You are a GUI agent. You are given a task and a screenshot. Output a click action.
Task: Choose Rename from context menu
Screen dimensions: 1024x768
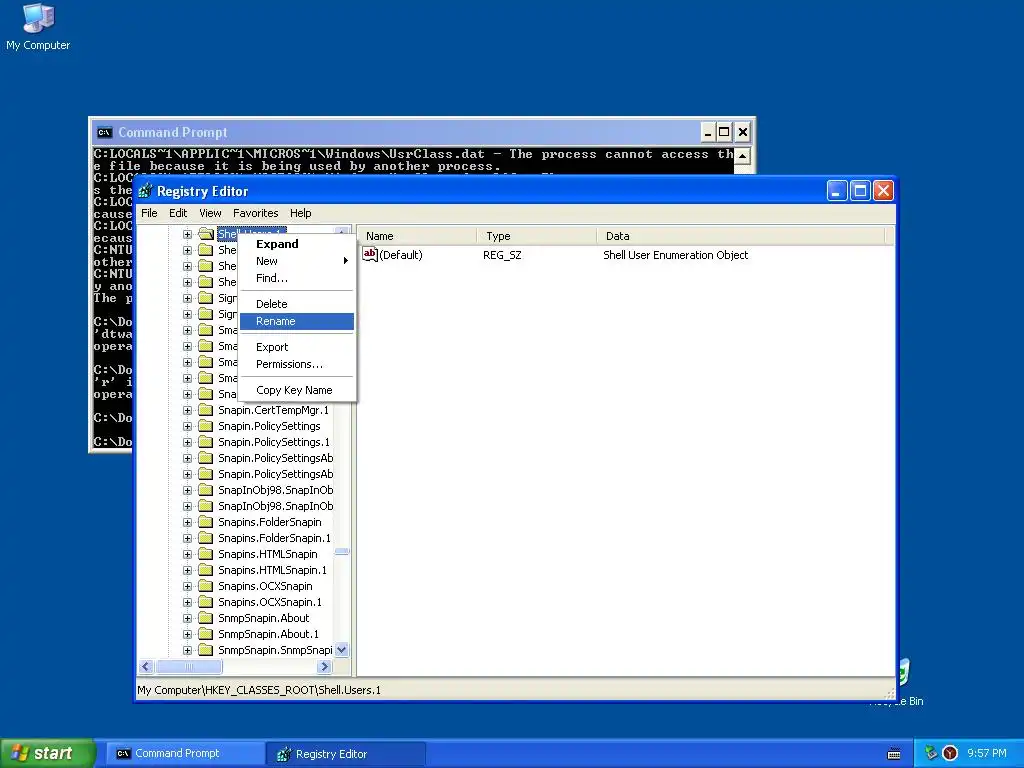(x=297, y=321)
